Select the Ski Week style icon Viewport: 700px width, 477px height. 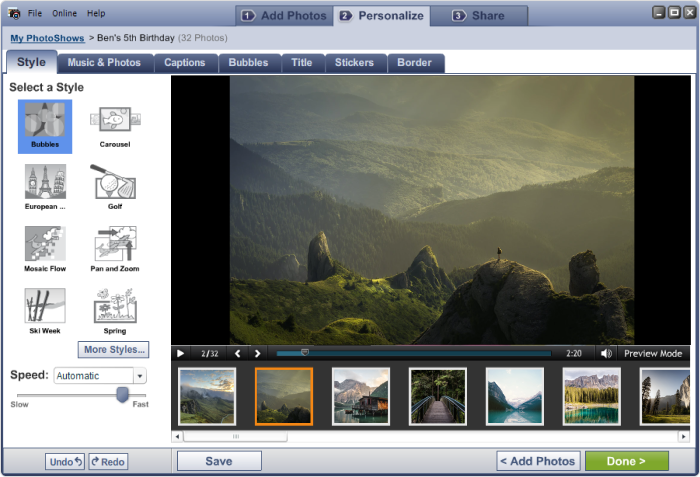point(45,311)
